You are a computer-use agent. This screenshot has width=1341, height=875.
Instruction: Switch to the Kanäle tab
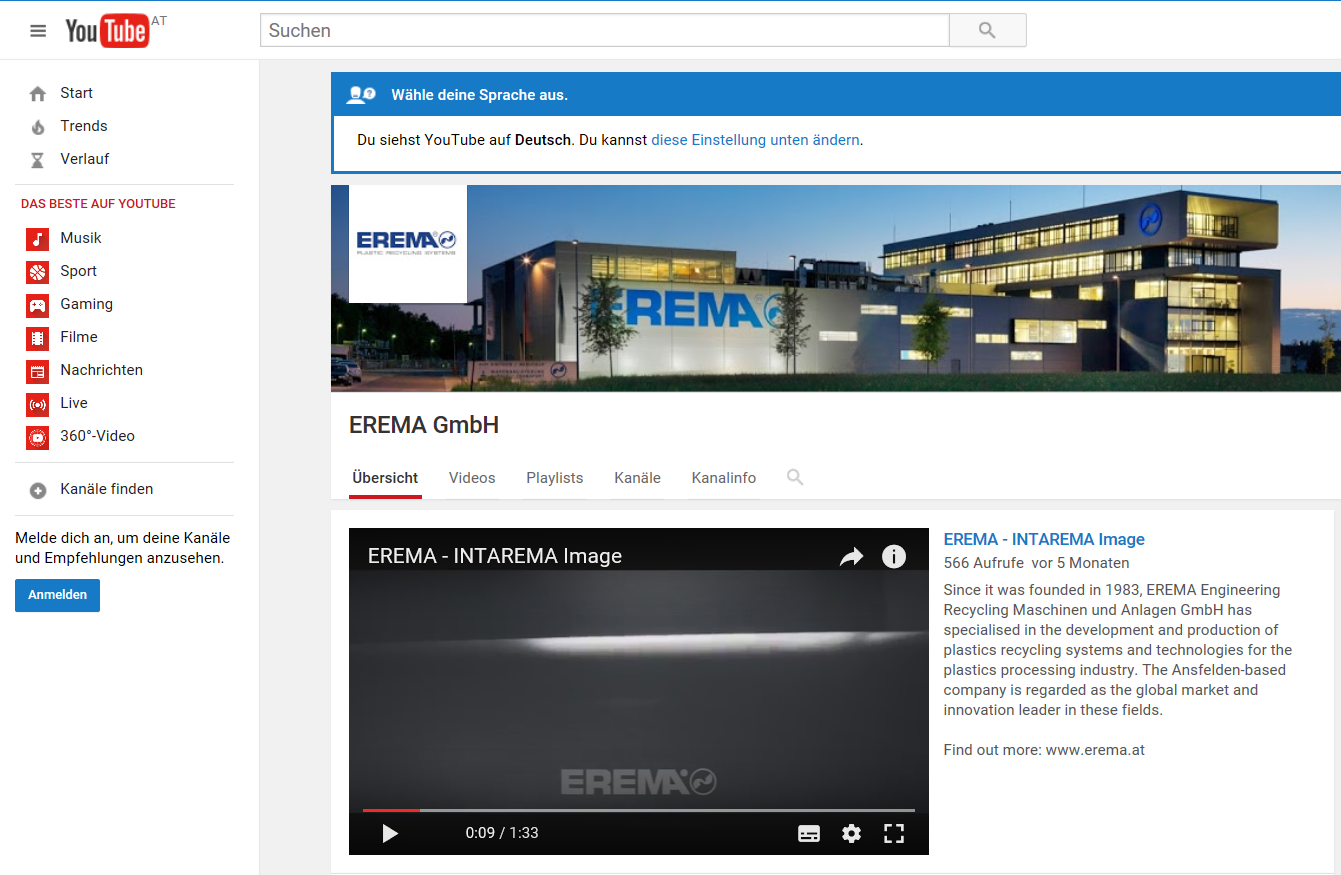click(637, 478)
